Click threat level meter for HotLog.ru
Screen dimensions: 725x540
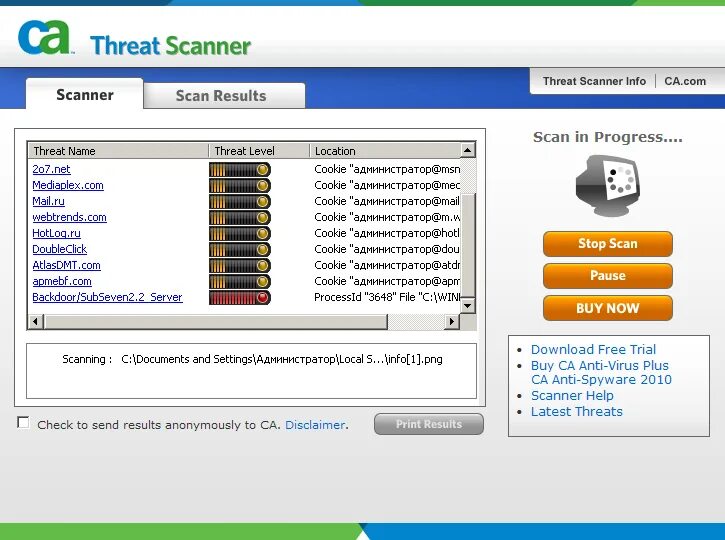pos(240,233)
